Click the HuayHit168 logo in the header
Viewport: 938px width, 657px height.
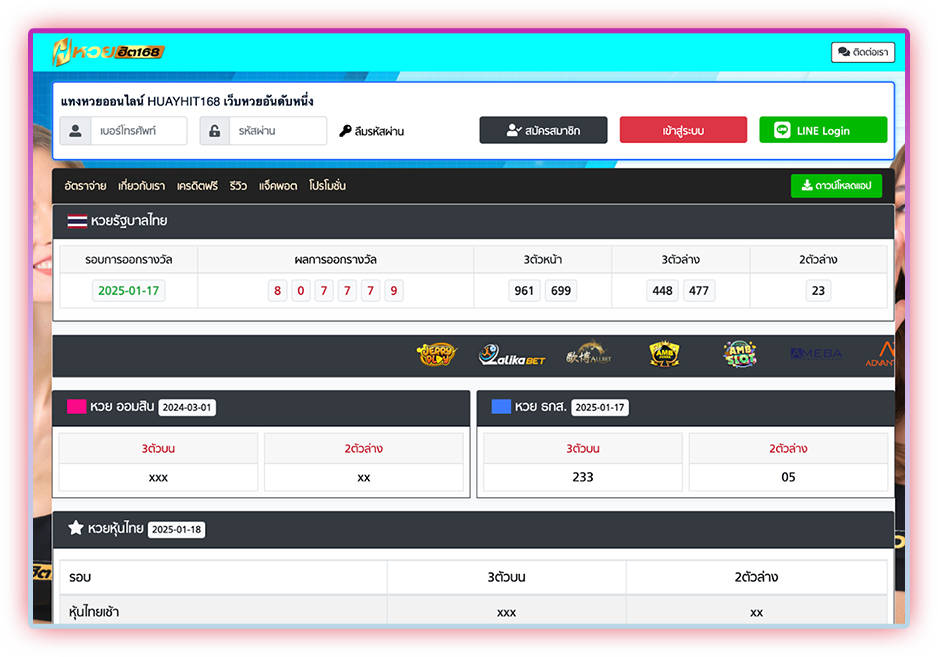point(108,51)
